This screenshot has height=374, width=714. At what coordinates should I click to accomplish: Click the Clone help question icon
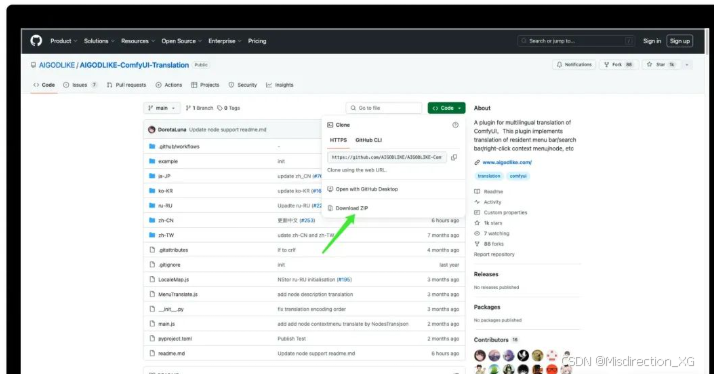[455, 125]
